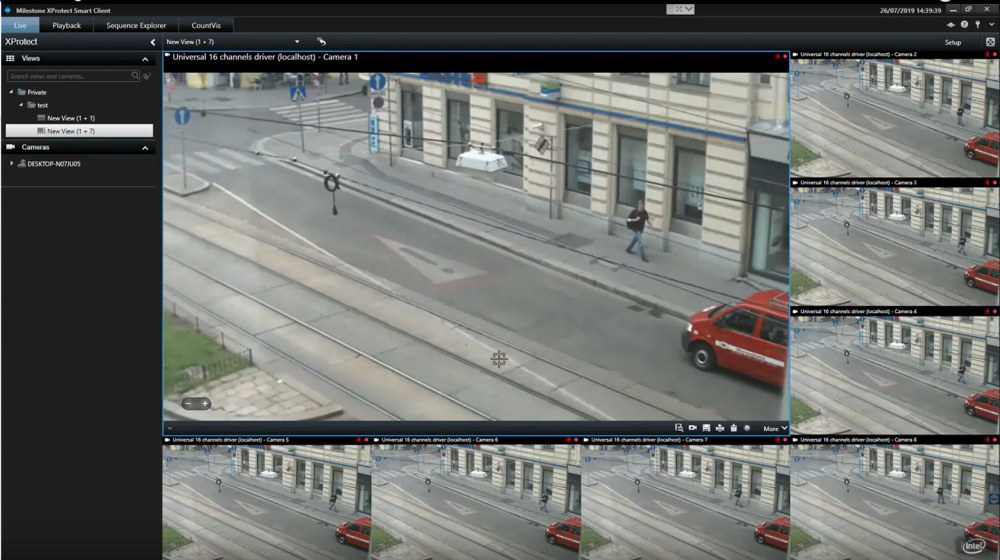Open the Playback tab
The width and height of the screenshot is (1000, 560).
(66, 26)
